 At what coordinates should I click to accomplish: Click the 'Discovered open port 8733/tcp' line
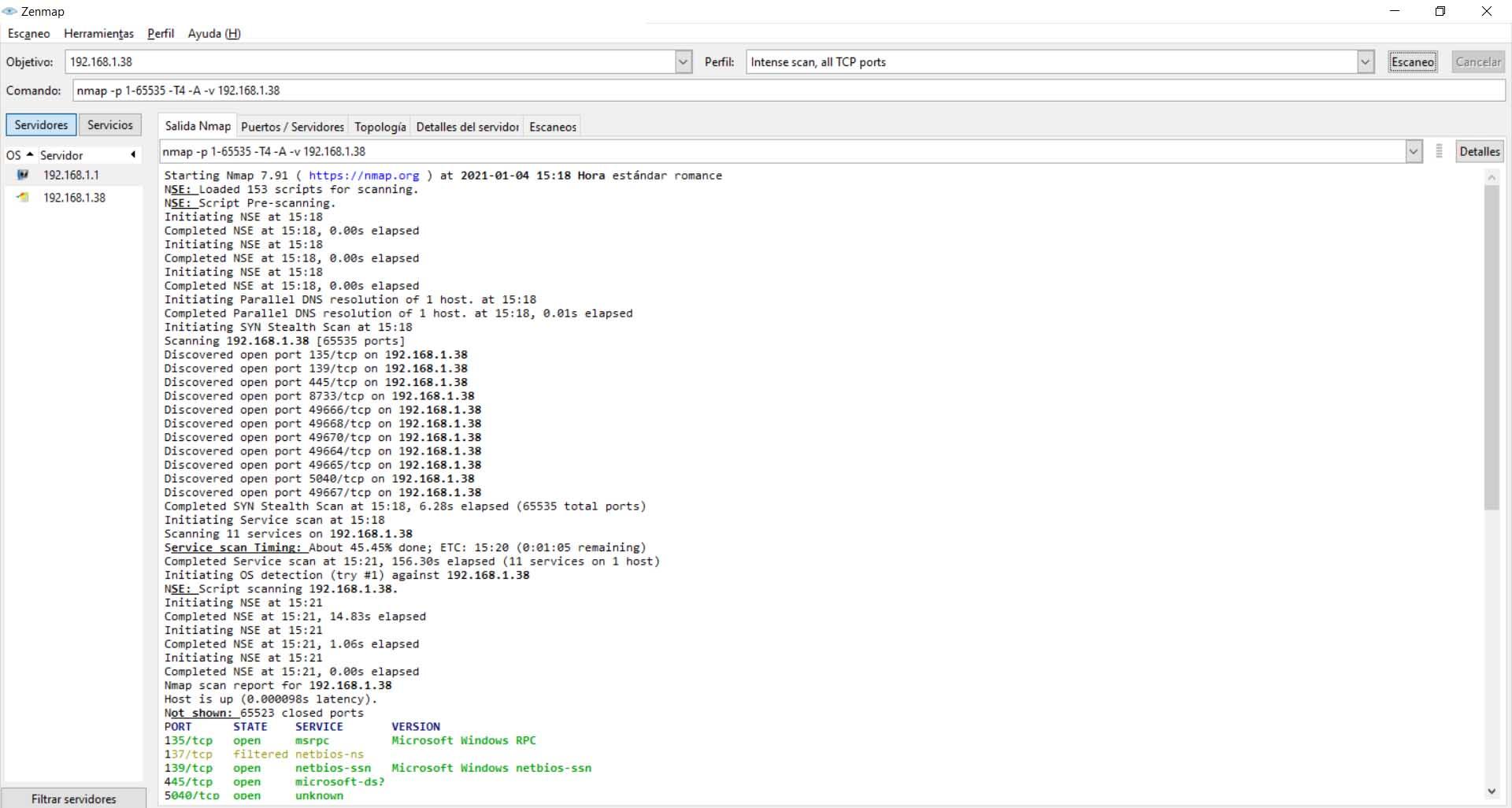(319, 396)
